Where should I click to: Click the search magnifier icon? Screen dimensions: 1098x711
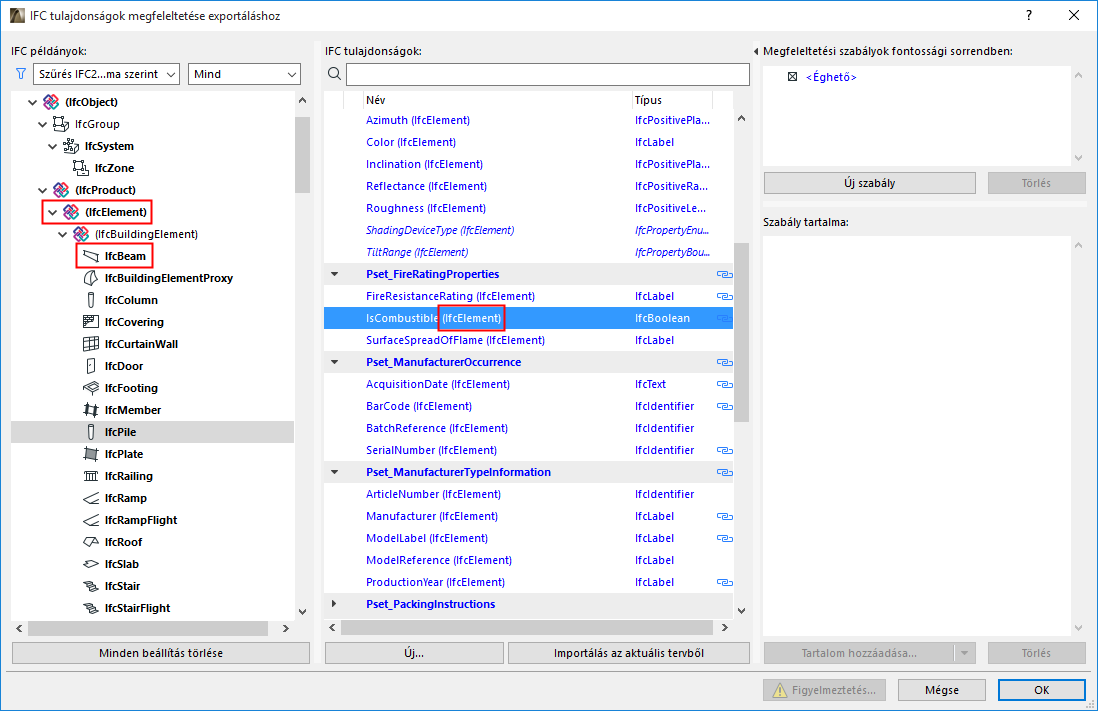coord(335,74)
